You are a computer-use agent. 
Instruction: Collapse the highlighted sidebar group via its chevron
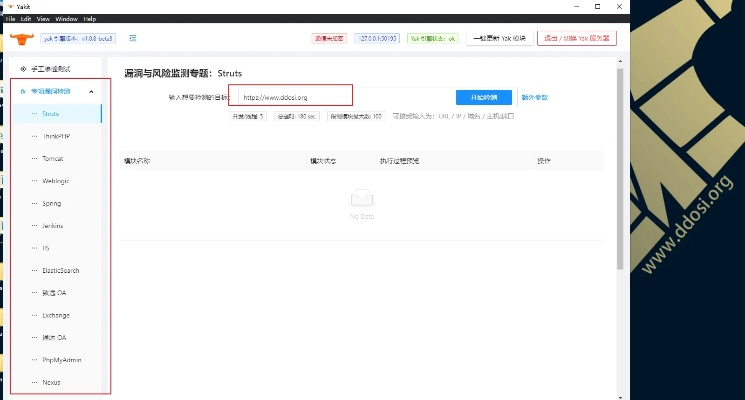[x=92, y=92]
